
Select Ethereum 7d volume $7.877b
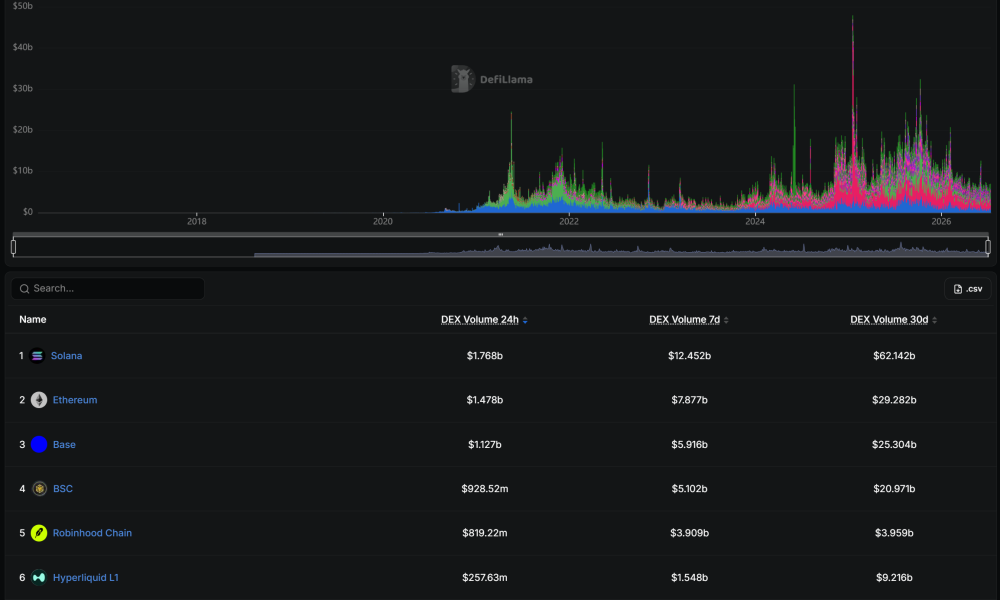coord(689,400)
